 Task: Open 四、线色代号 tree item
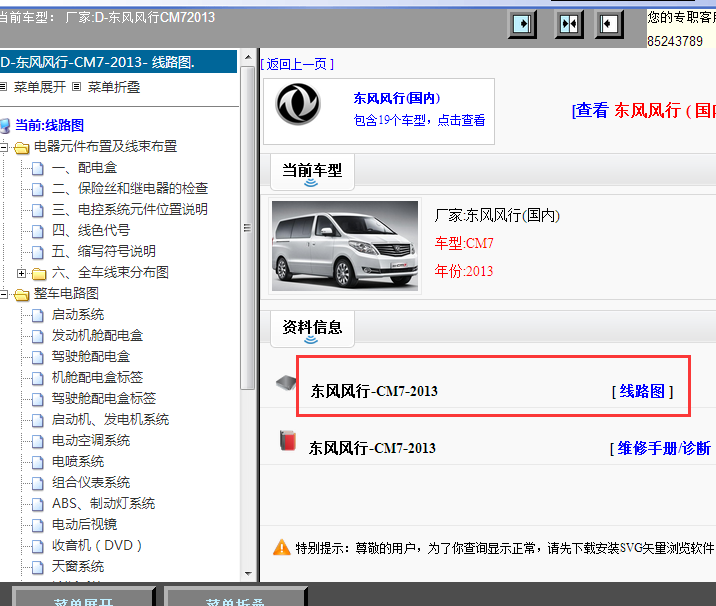[x=91, y=230]
